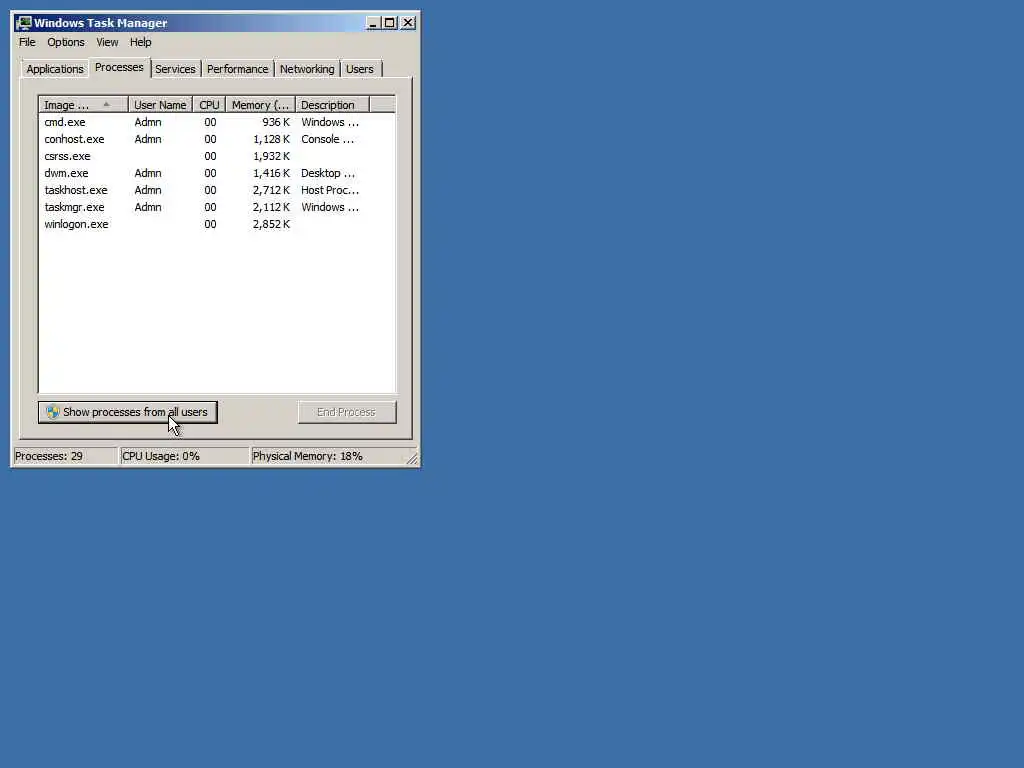Screen dimensions: 1024x768
Task: Sort by Description column header
Action: [x=332, y=105]
